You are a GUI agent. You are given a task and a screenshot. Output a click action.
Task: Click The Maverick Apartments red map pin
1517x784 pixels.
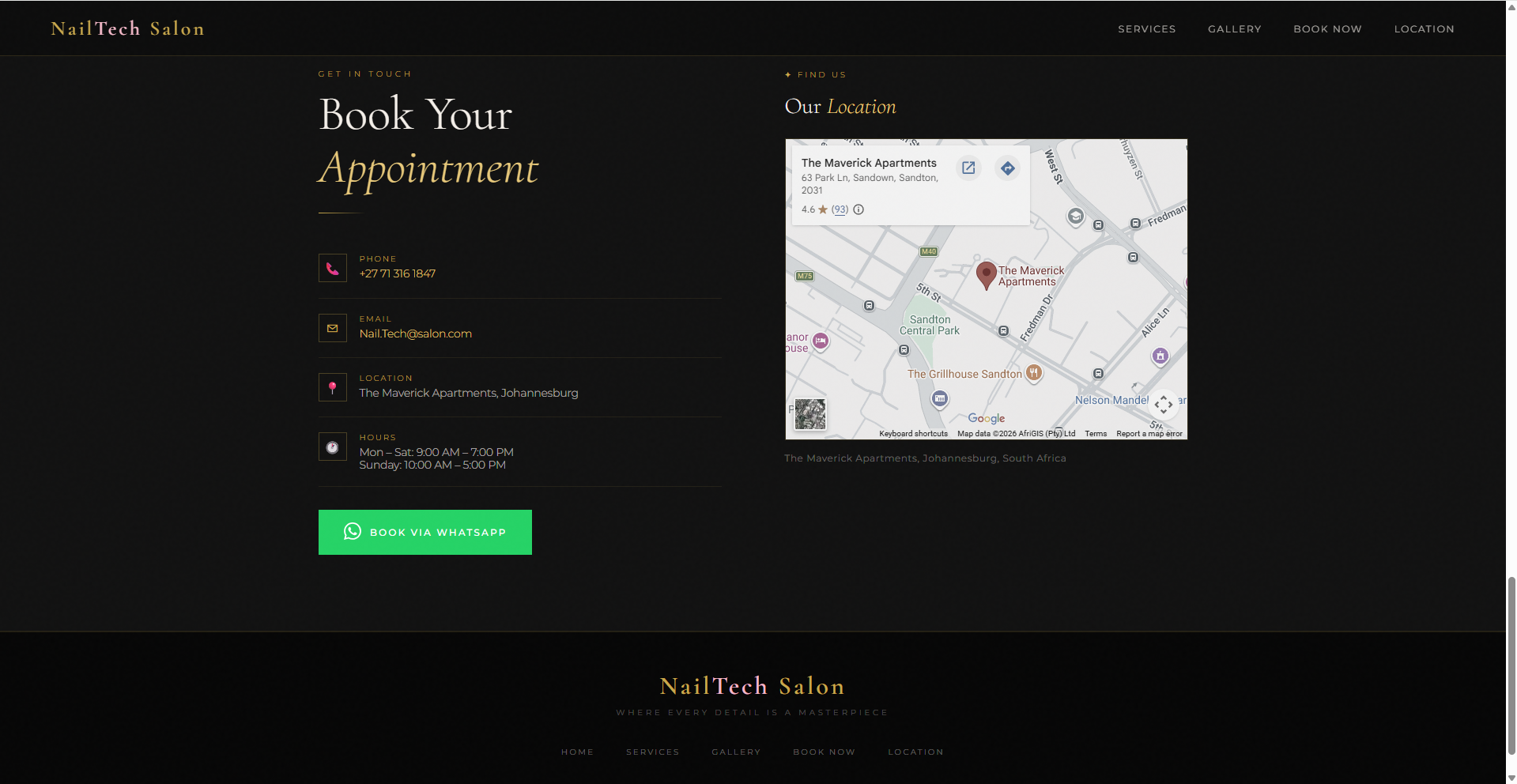pos(986,275)
